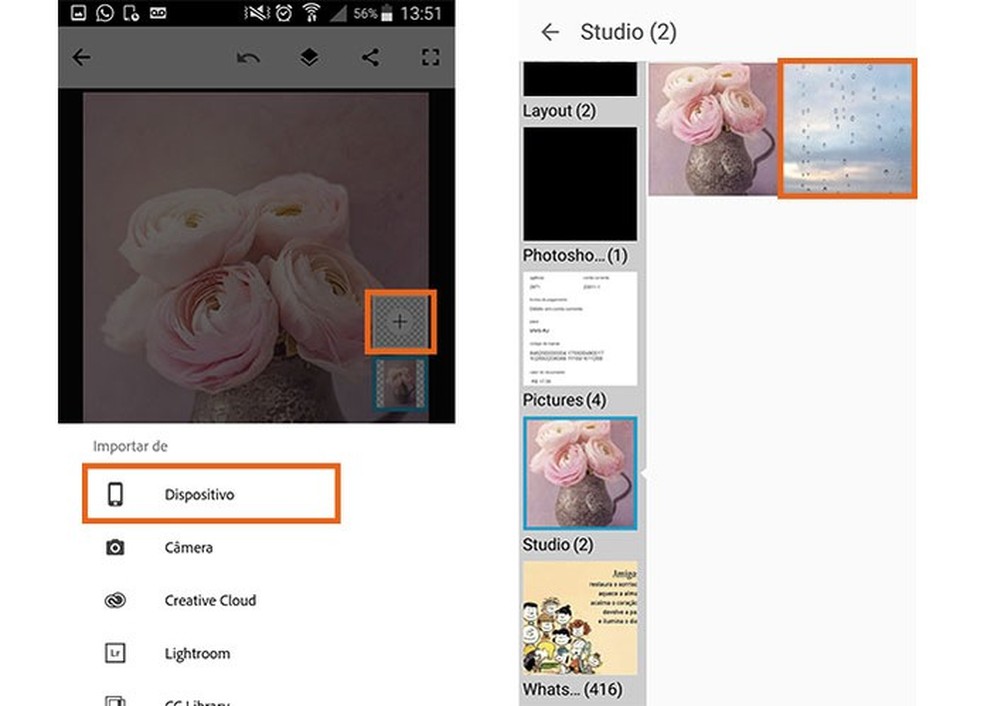This screenshot has width=984, height=706.
Task: Tap the Creative Cloud logo icon
Action: coord(115,601)
